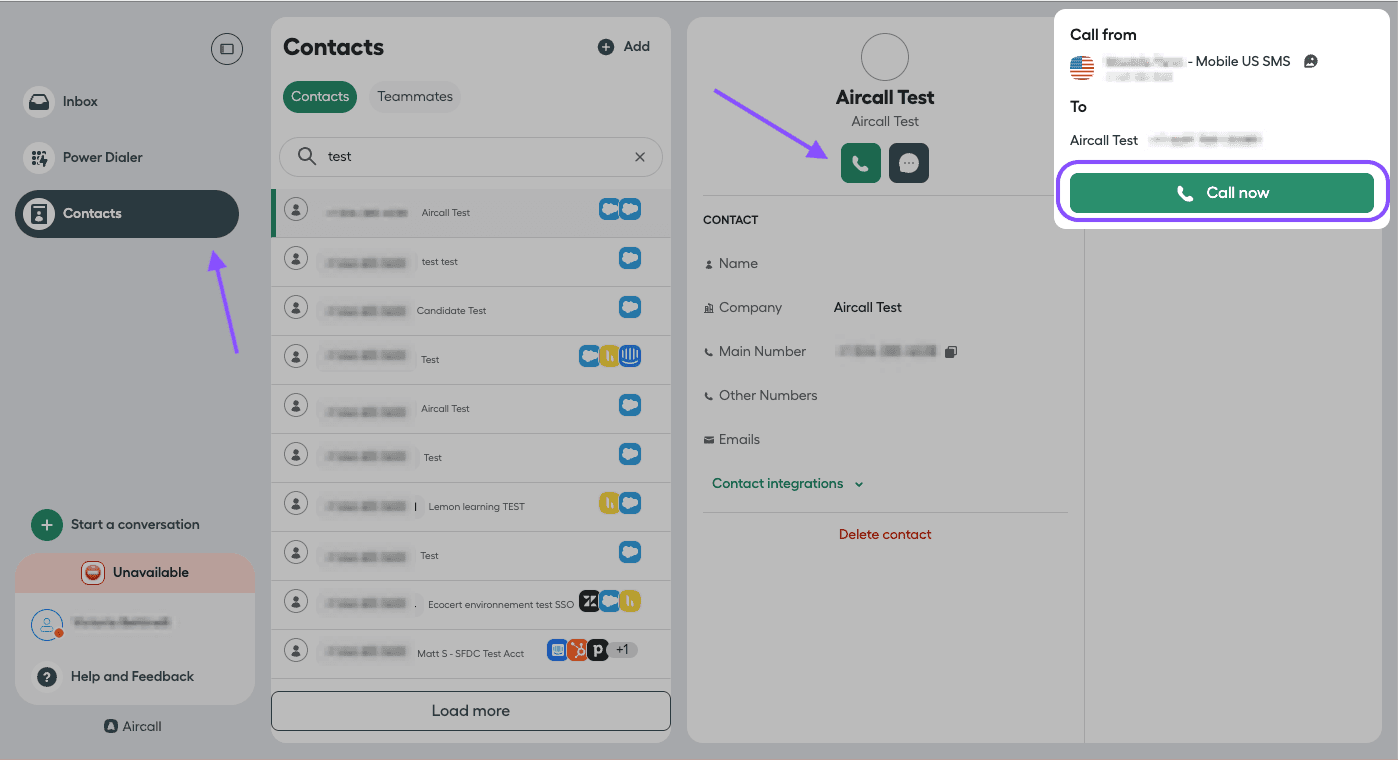This screenshot has height=760, width=1398.
Task: Open Help and Feedback question mark icon
Action: click(x=47, y=677)
